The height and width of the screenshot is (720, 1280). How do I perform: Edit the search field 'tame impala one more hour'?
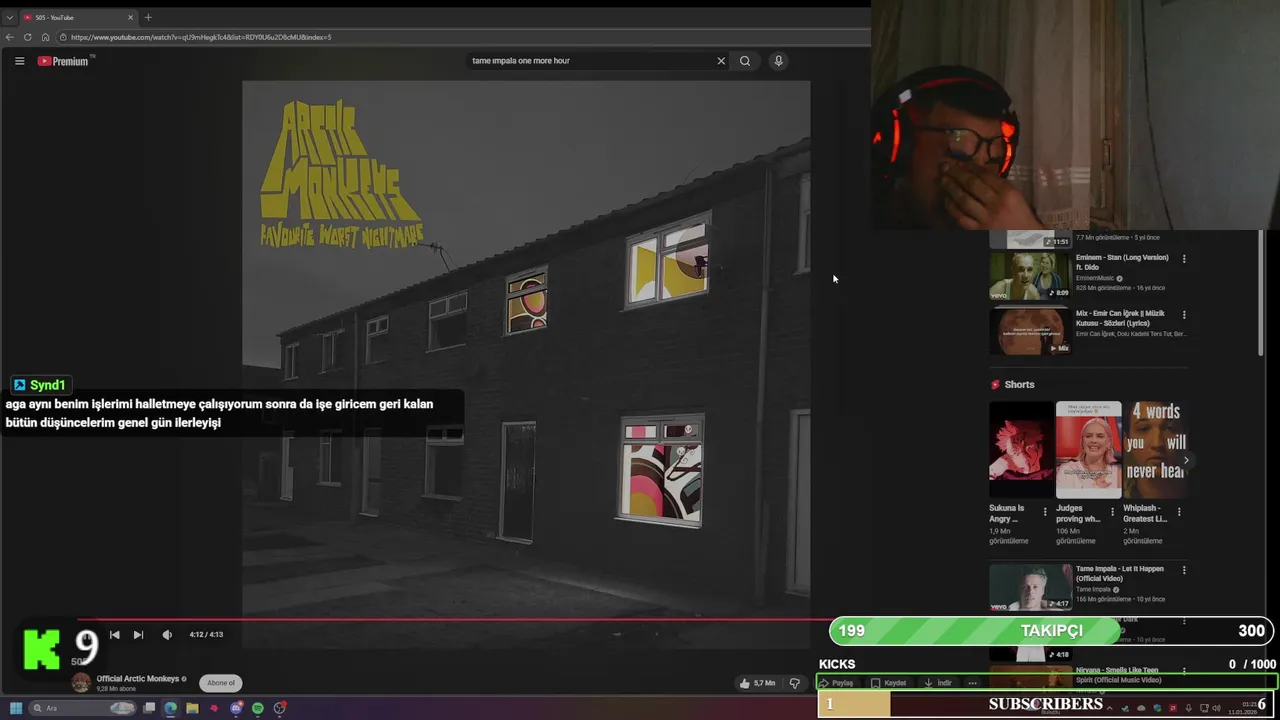(590, 61)
